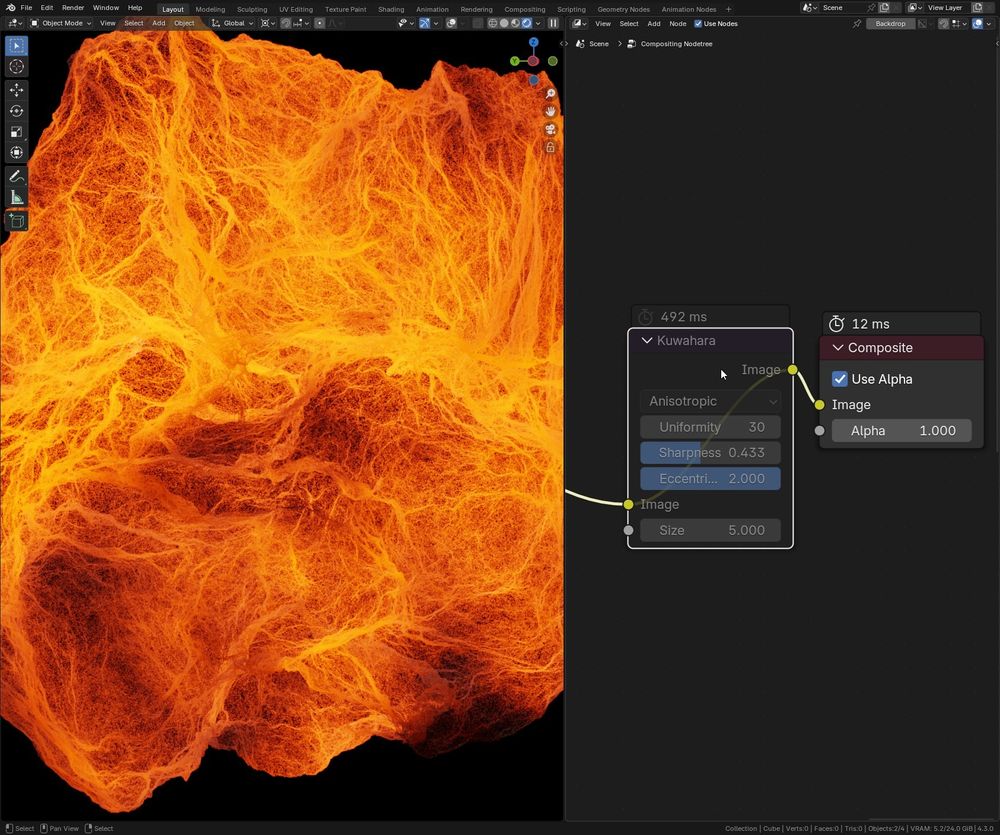
Task: Open the Object Mode dropdown
Action: click(x=60, y=23)
